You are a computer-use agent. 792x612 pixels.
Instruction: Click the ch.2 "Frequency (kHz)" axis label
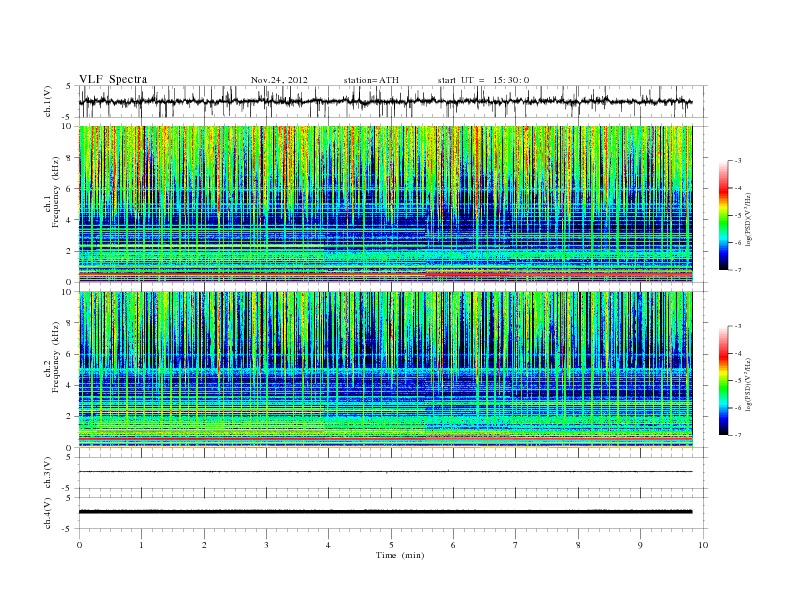[55, 357]
